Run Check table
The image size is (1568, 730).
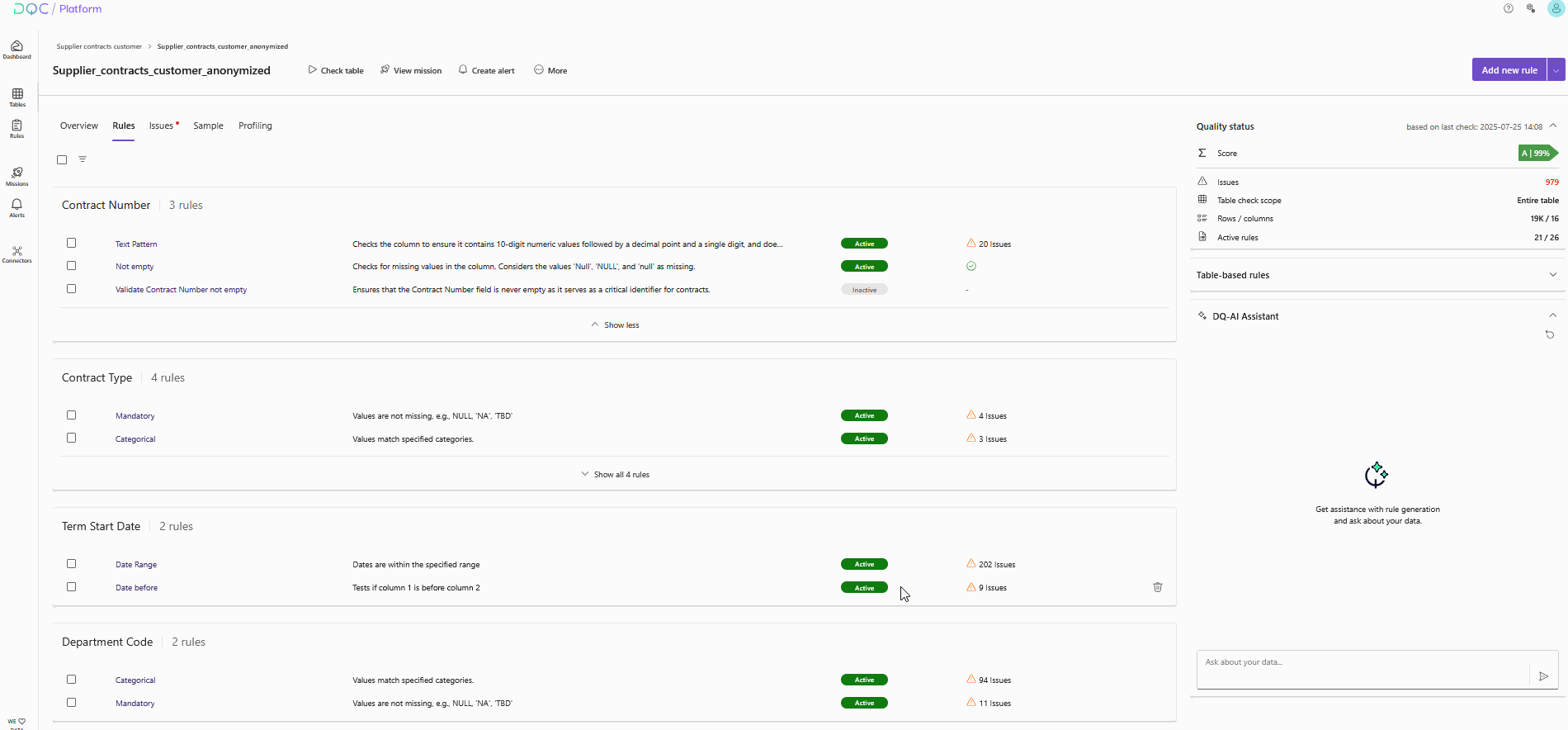pyautogui.click(x=336, y=71)
